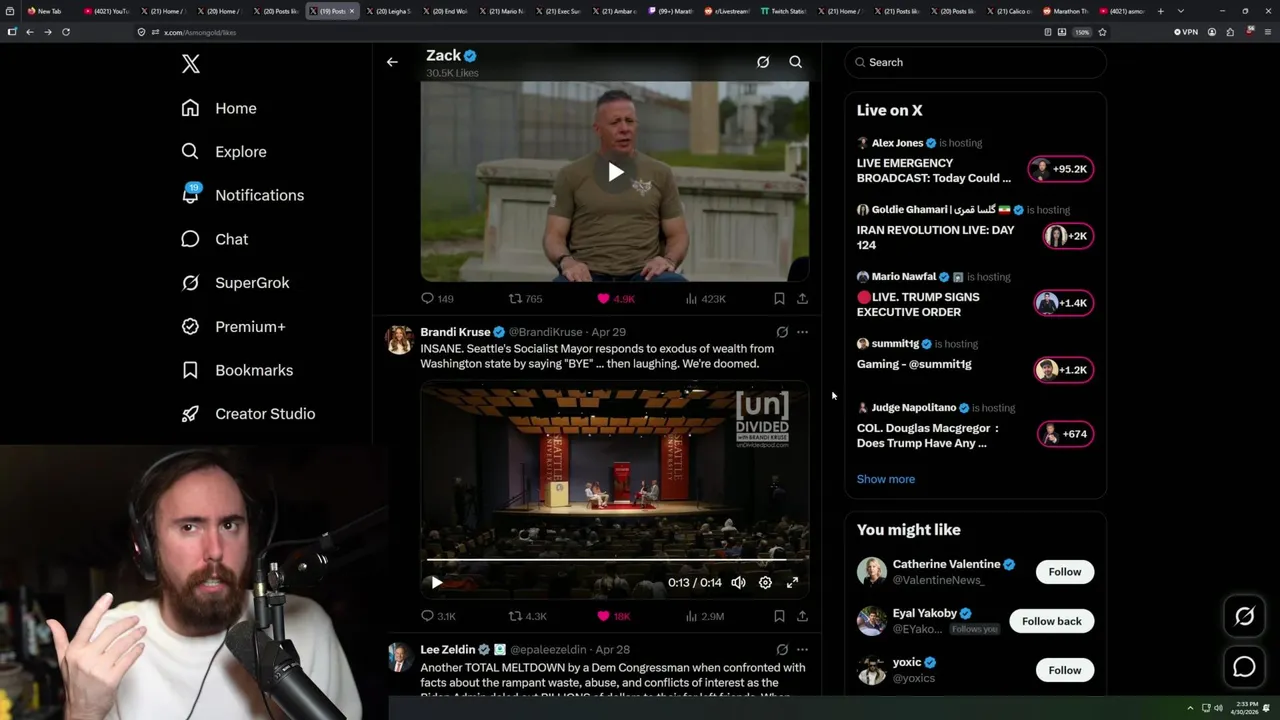
Task: Click Grok icon on Lee Zeldin post
Action: (x=782, y=650)
